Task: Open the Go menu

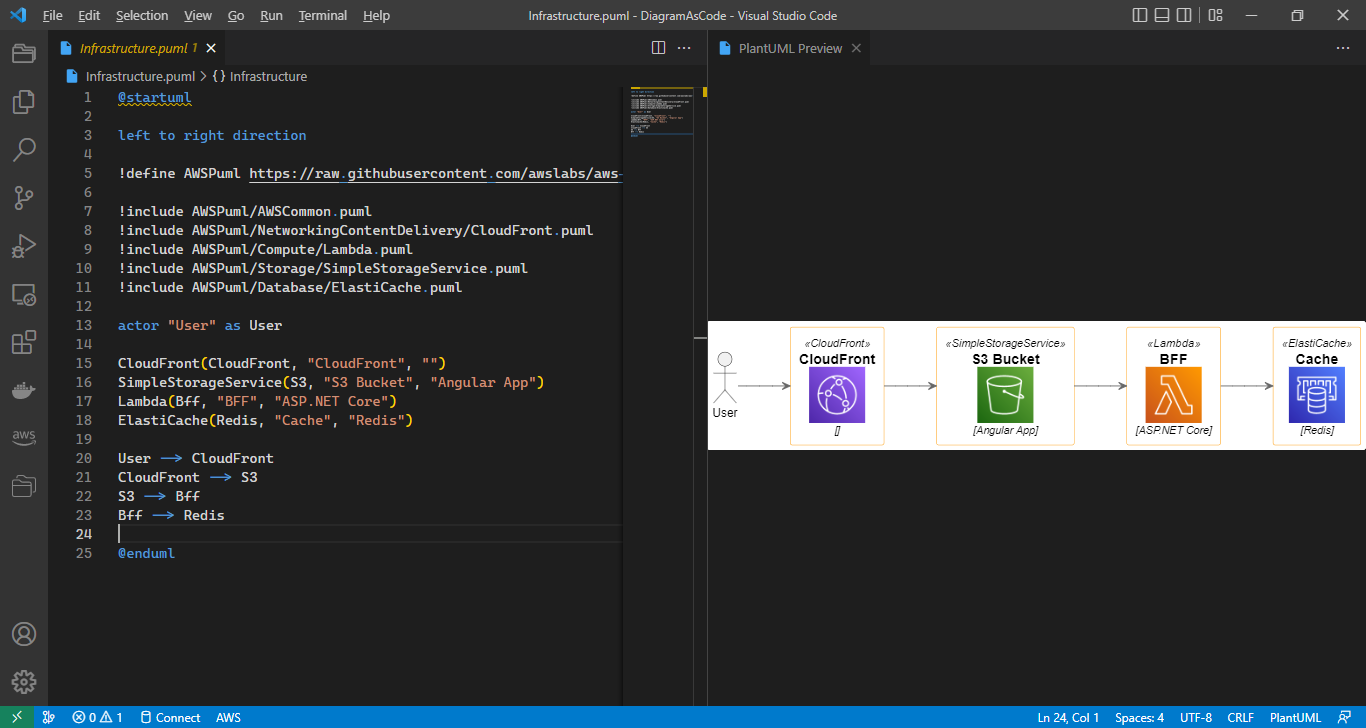Action: 236,16
